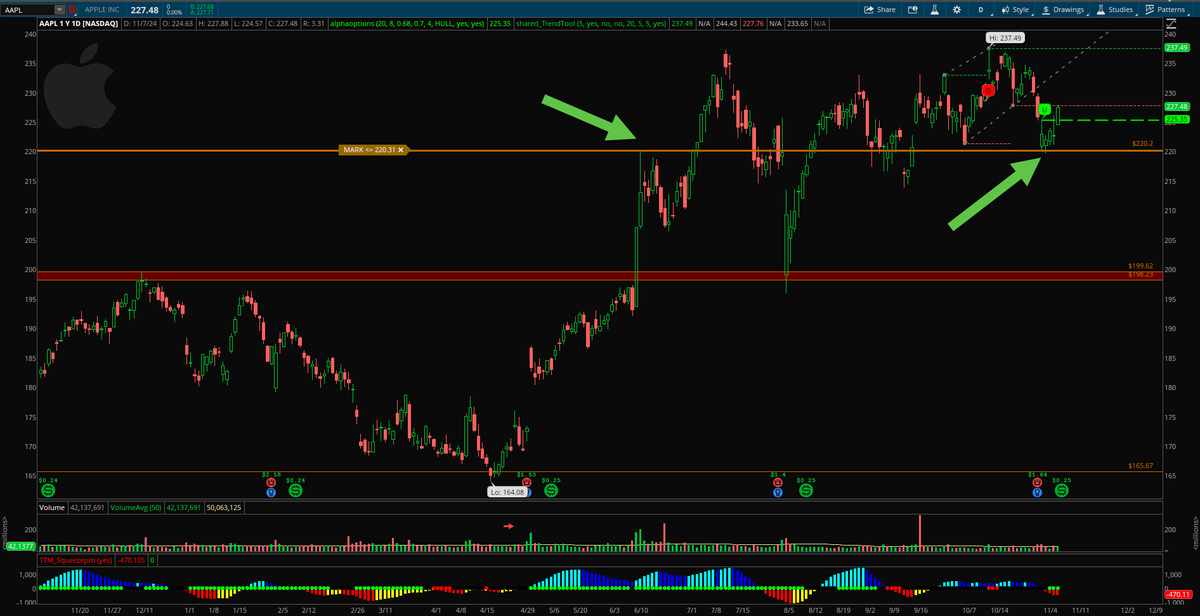Click the Lo: 164.08 price bubble

(x=507, y=492)
